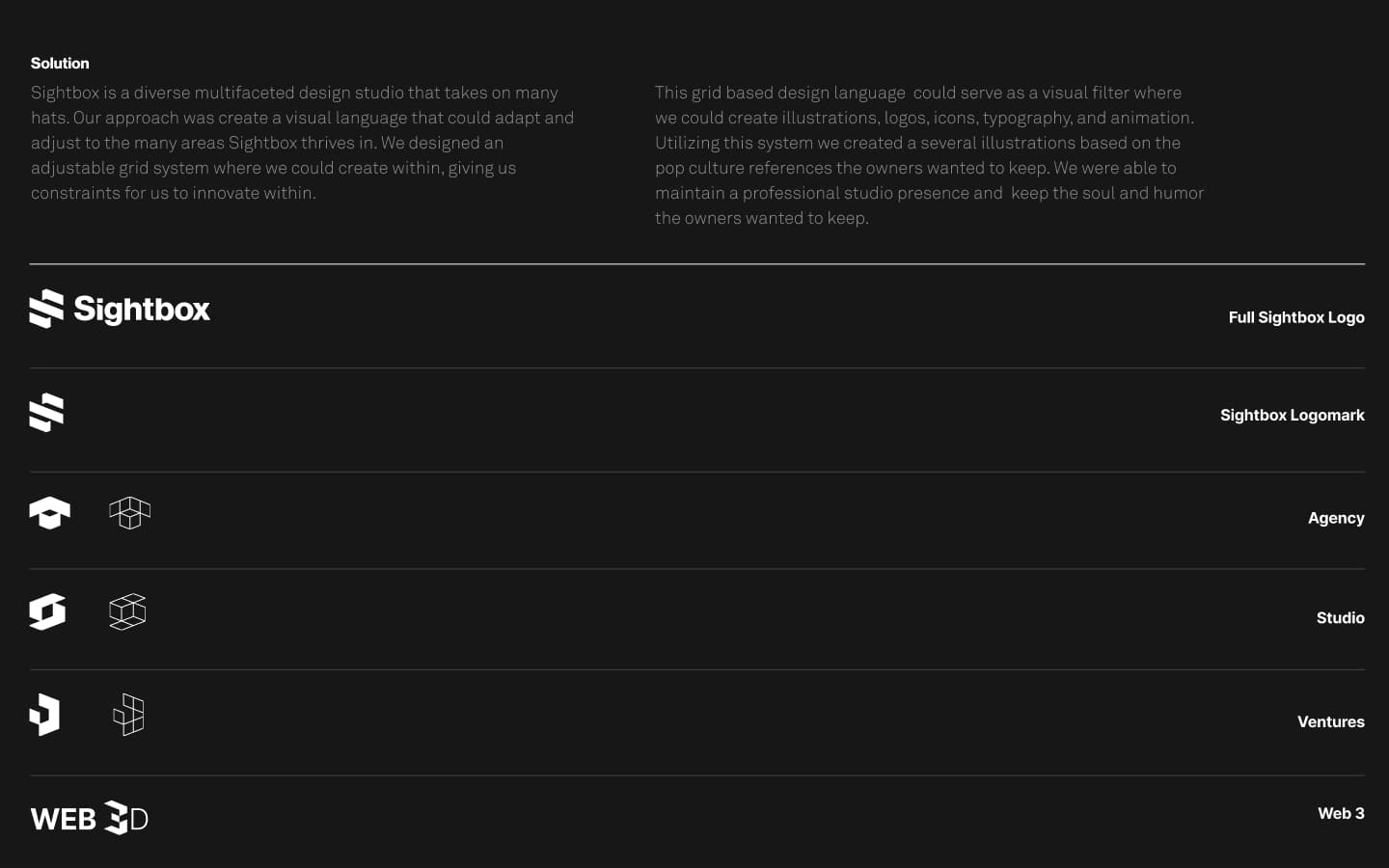This screenshot has height=868, width=1389.
Task: Click the full Sightbox logo with wordmark
Action: 120,309
